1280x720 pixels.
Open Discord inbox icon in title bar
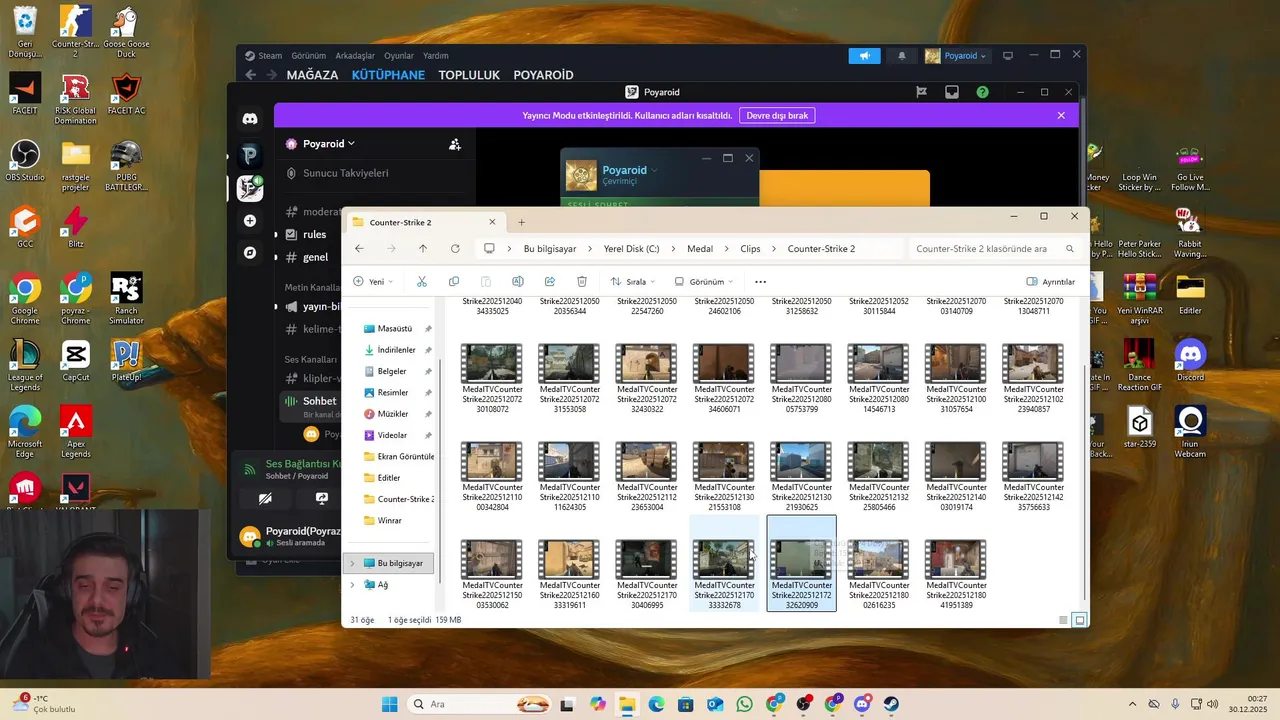point(952,92)
